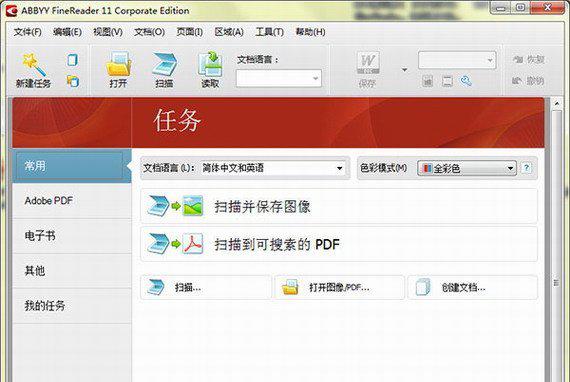Open the 区域(A) menu

tap(229, 32)
